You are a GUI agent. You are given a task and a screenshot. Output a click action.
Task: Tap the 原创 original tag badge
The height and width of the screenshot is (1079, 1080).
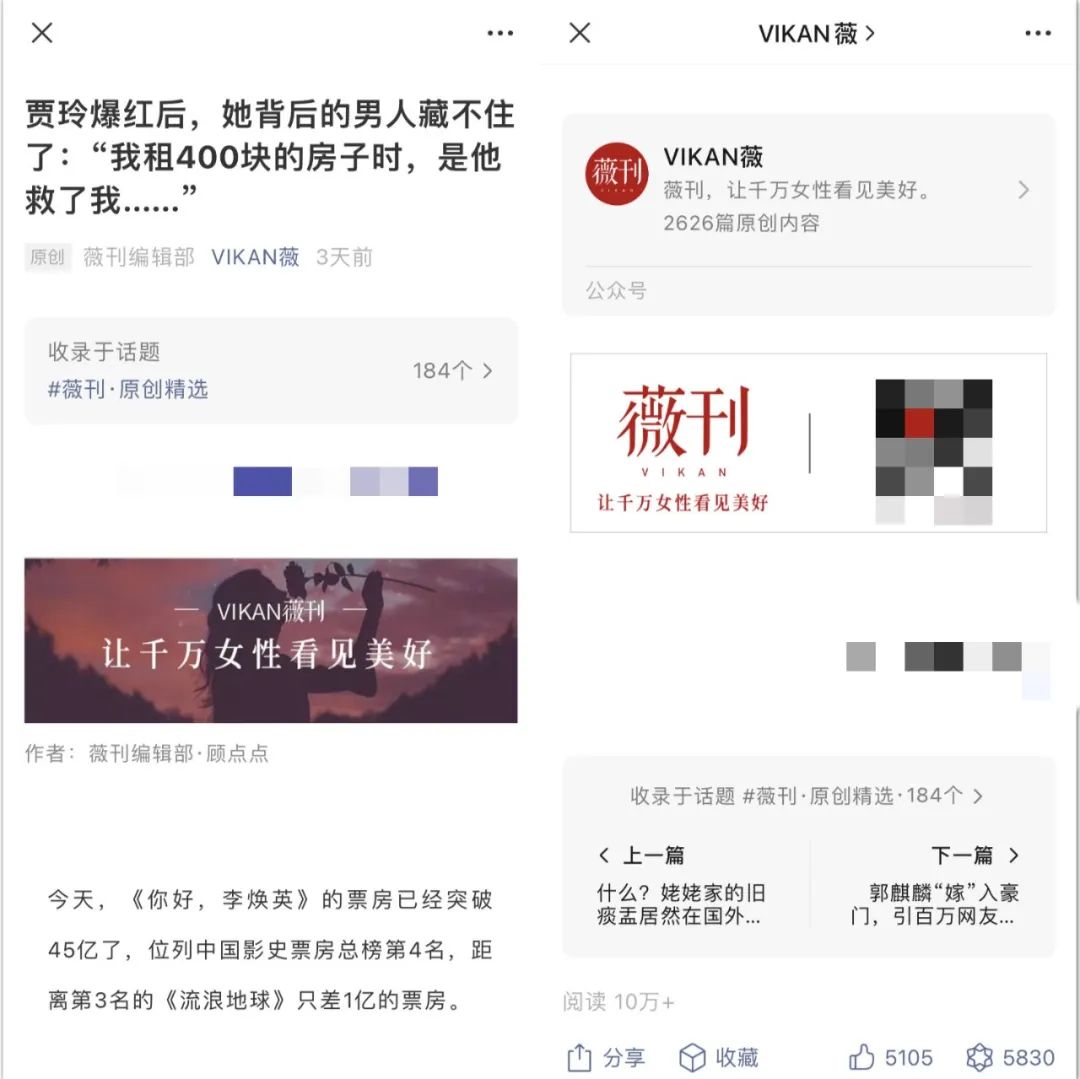pos(48,257)
